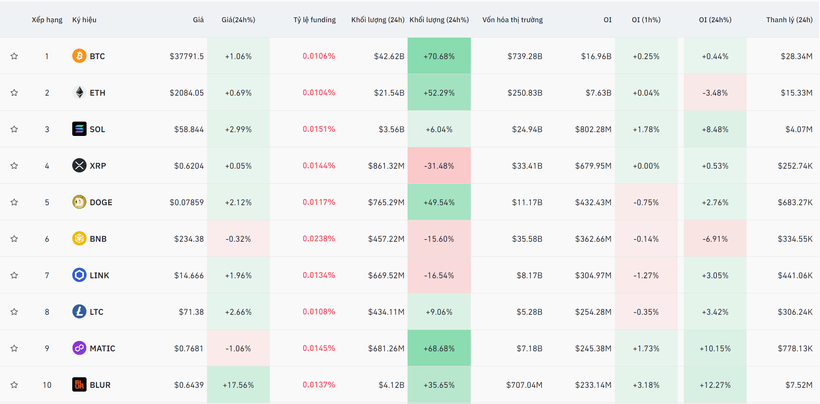This screenshot has height=404, width=820.
Task: Click XRP's red -31.48% volume cell
Action: [x=439, y=166]
